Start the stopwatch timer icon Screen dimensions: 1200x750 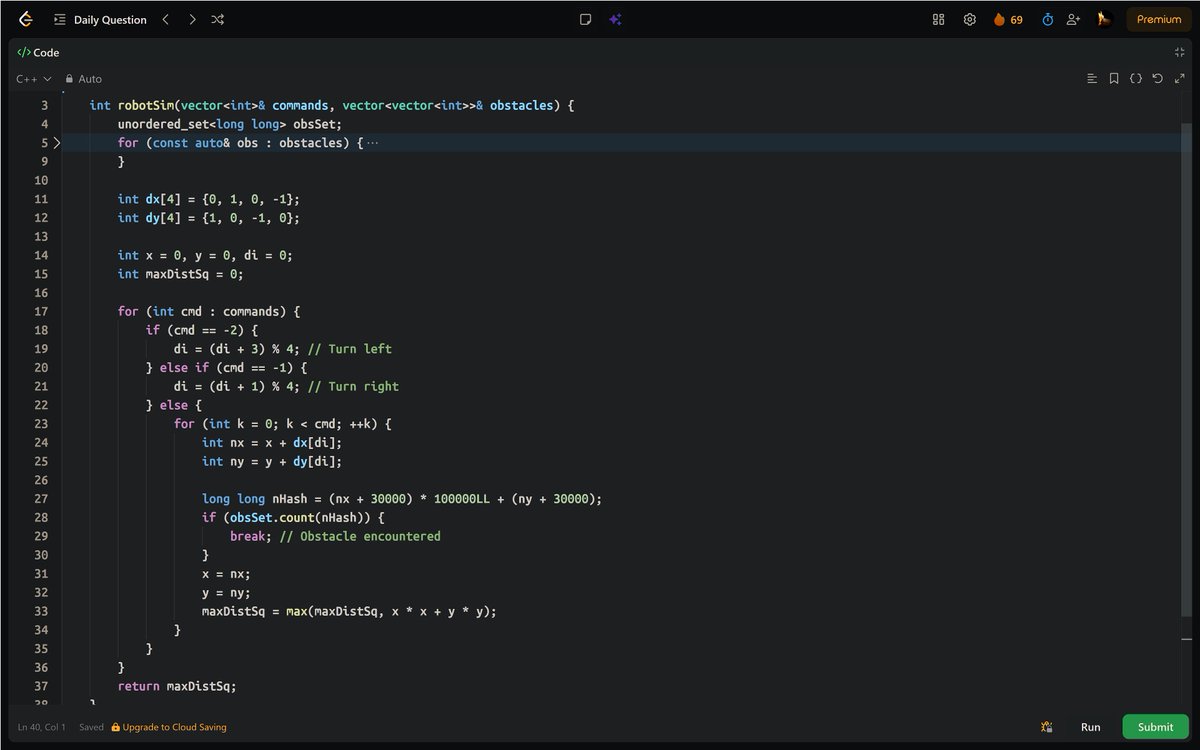pyautogui.click(x=1047, y=19)
